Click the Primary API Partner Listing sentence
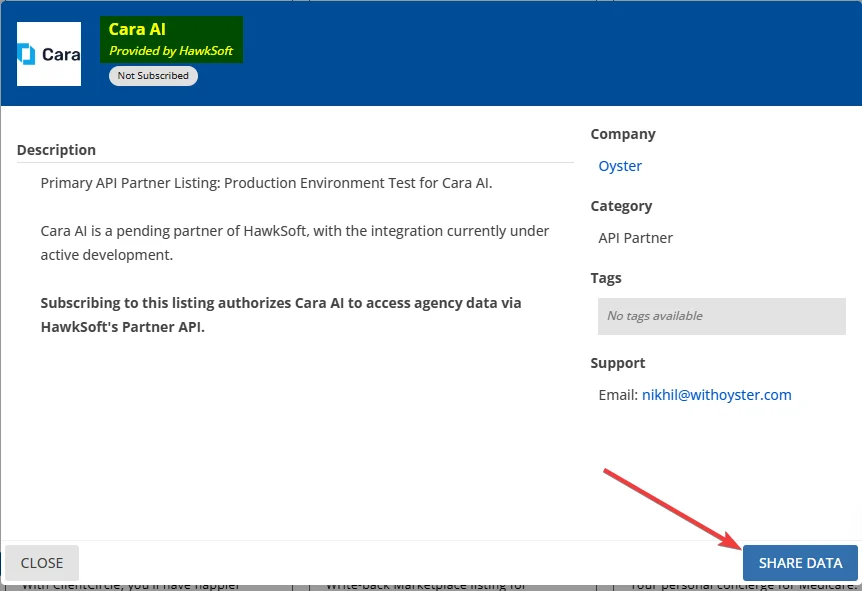 (x=266, y=183)
